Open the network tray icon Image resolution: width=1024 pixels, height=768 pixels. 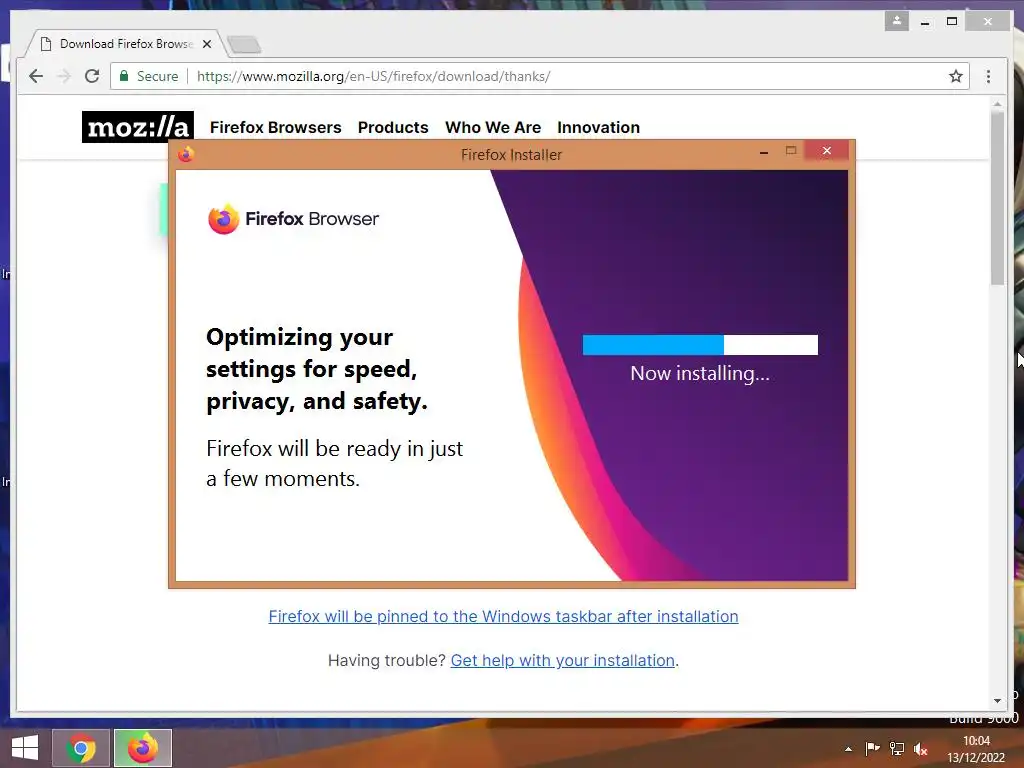click(x=897, y=749)
